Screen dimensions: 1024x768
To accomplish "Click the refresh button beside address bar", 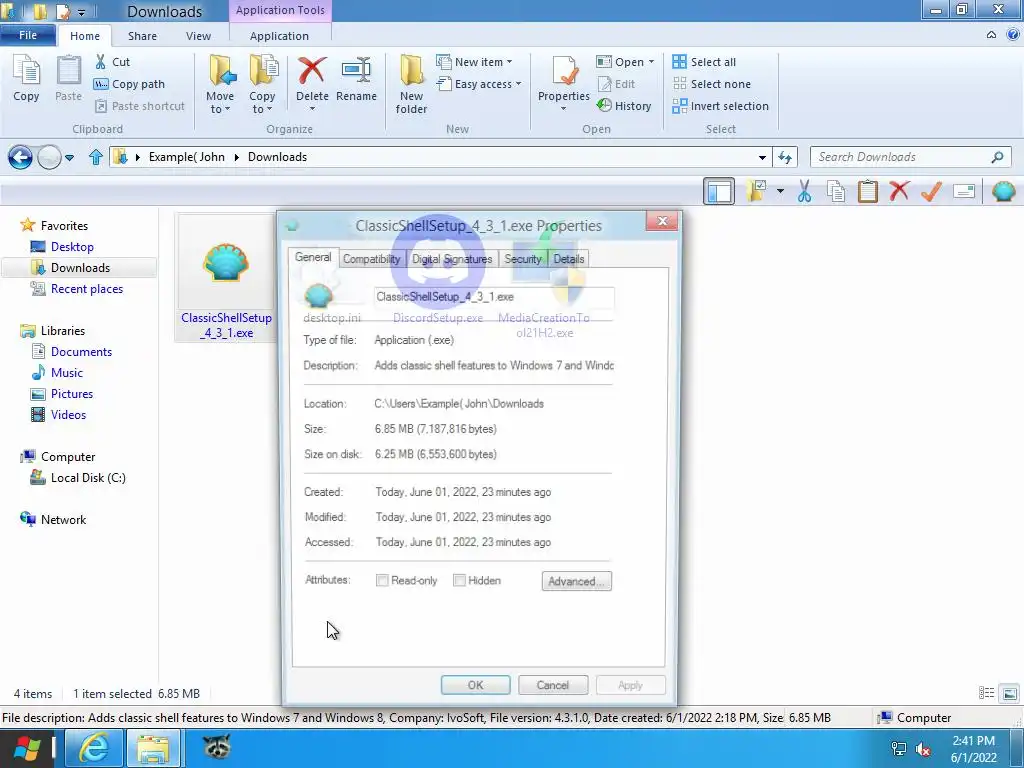I will click(x=785, y=157).
